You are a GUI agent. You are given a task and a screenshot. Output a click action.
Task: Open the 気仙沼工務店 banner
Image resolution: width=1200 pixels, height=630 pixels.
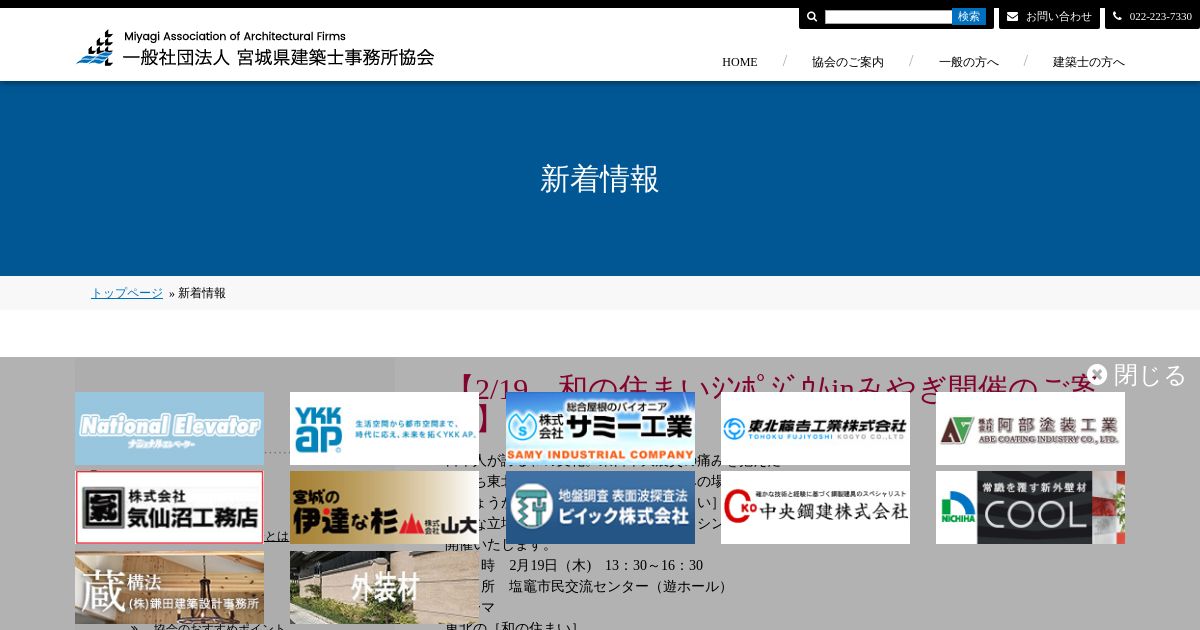pos(169,507)
